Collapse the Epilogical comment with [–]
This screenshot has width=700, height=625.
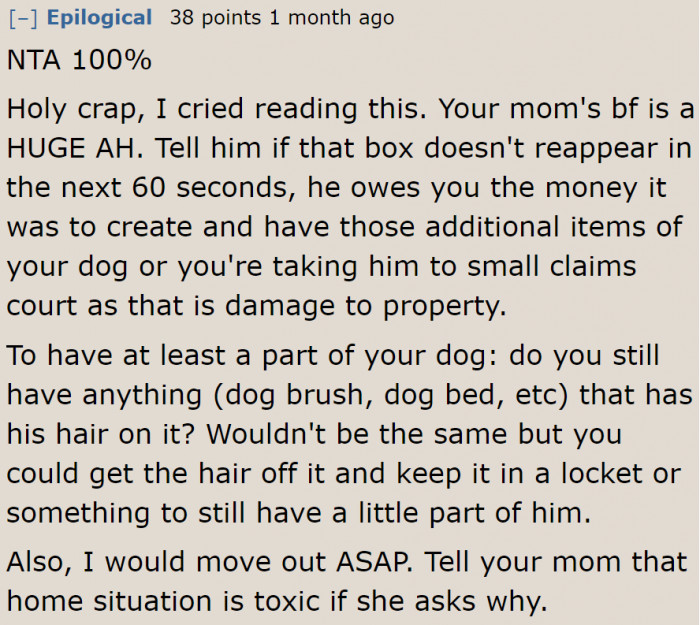(x=23, y=18)
